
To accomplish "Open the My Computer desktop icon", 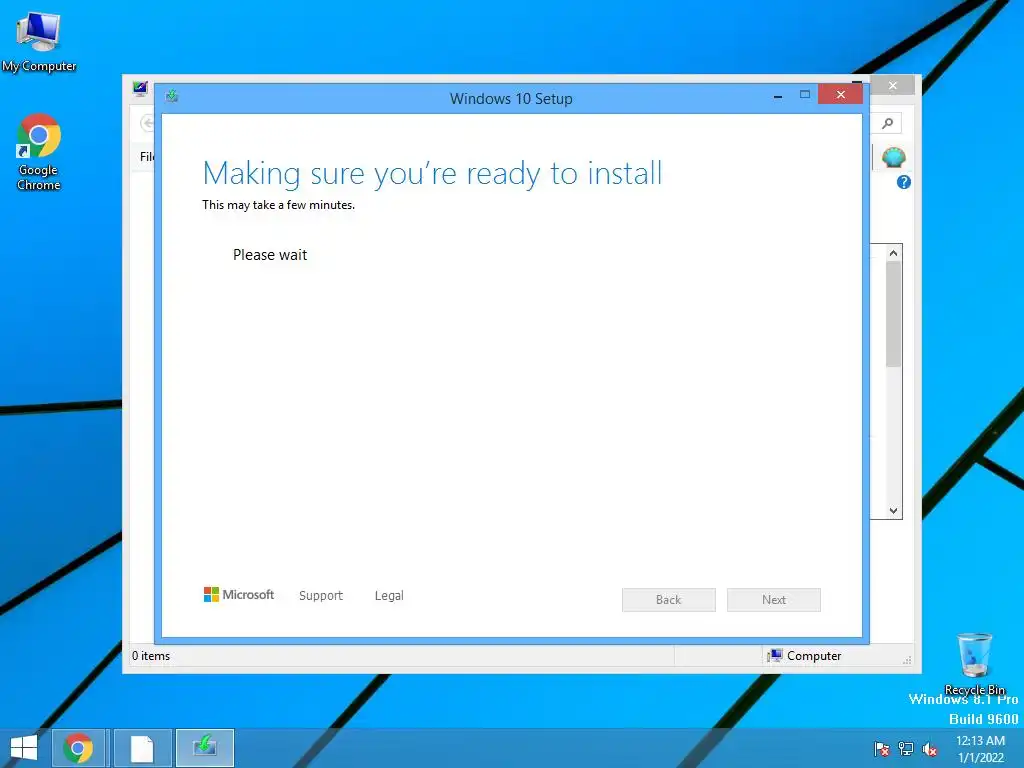I will click(x=39, y=40).
